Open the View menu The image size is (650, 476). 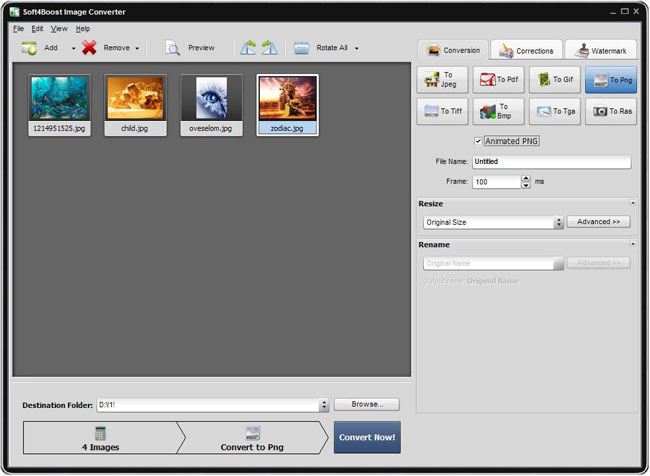pos(59,29)
